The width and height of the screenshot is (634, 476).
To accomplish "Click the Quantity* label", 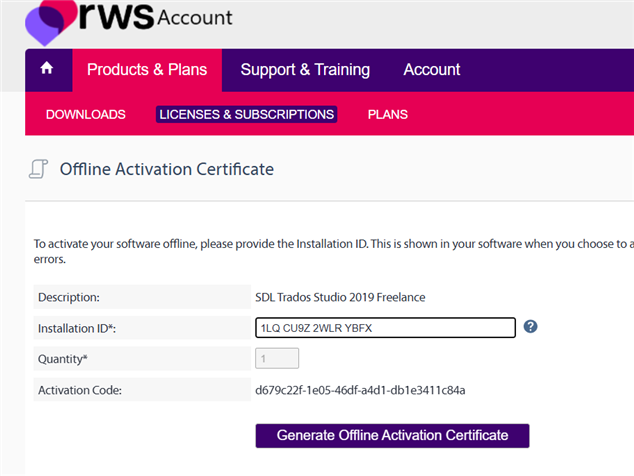I will point(63,359).
